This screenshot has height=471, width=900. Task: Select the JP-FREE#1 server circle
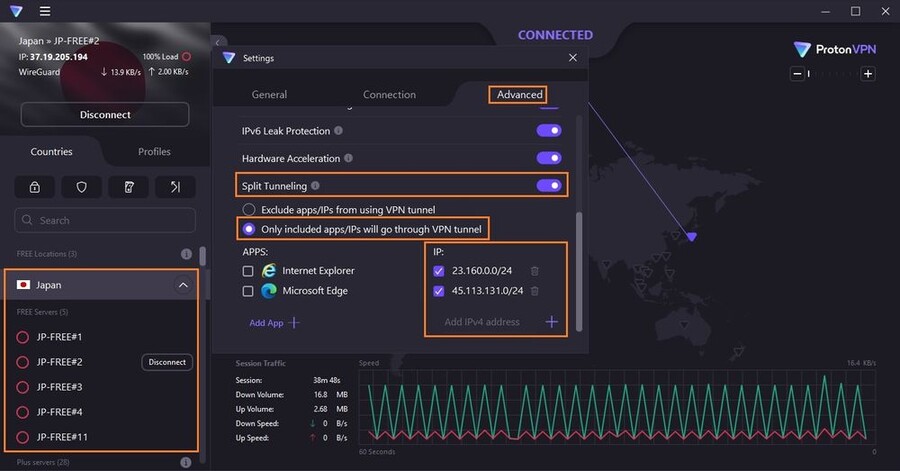click(22, 337)
